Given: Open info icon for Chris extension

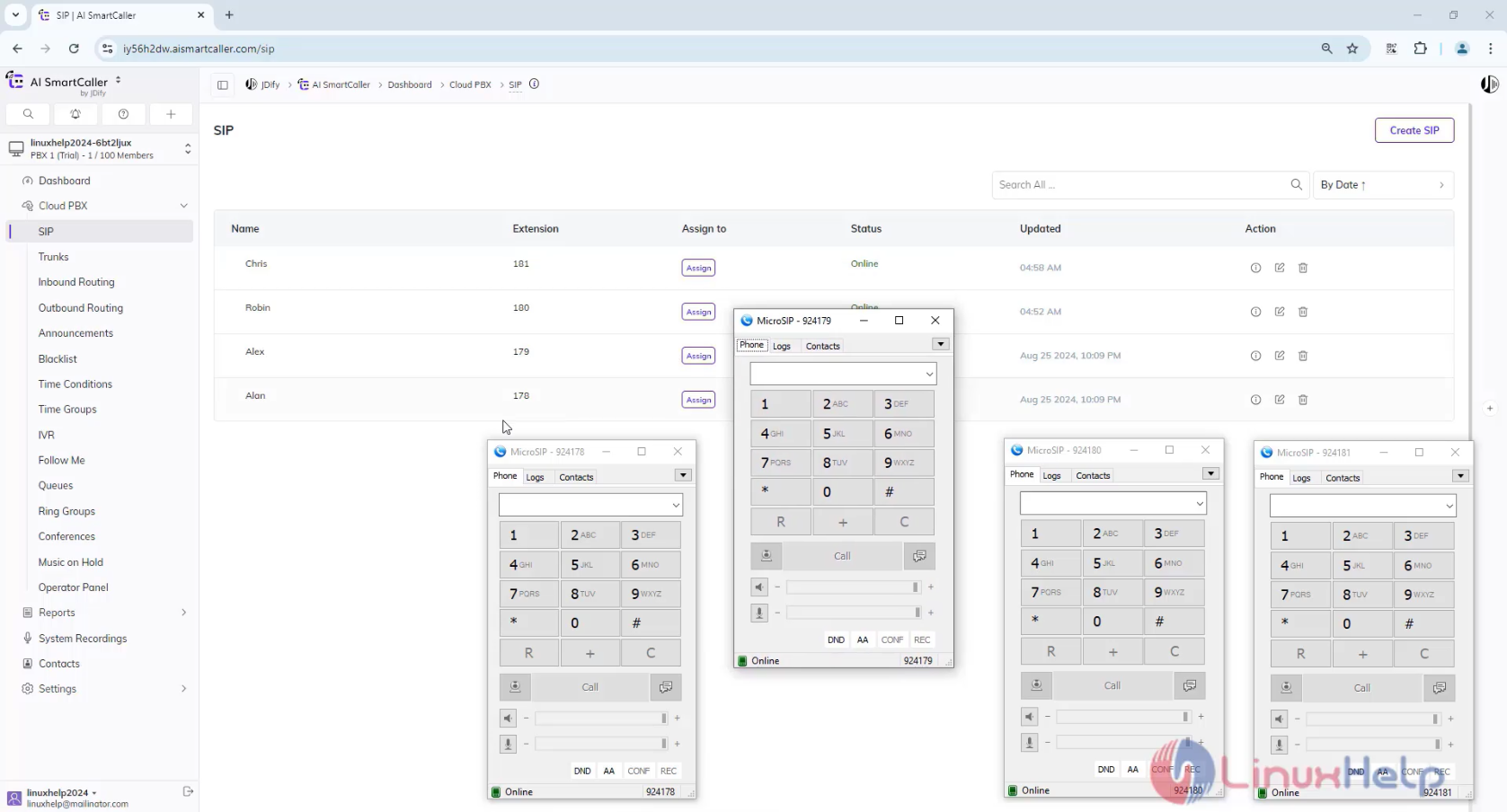Looking at the screenshot, I should (x=1255, y=268).
